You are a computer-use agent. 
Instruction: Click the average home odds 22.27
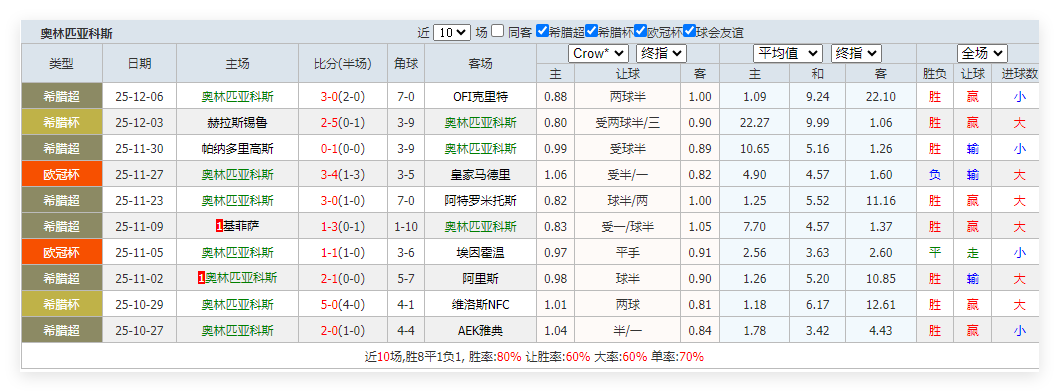754,123
